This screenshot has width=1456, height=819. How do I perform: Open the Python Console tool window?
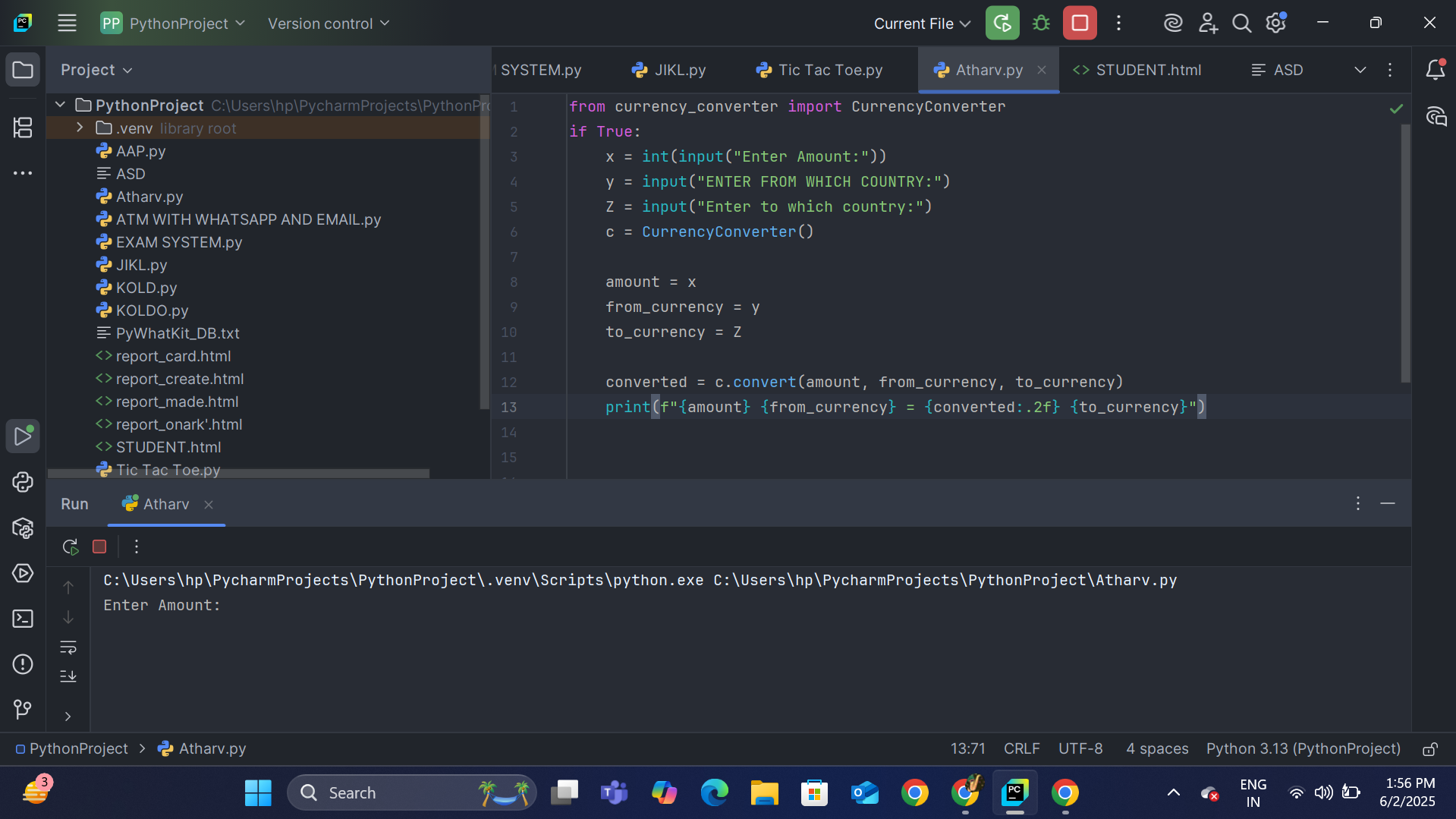pos(23,483)
